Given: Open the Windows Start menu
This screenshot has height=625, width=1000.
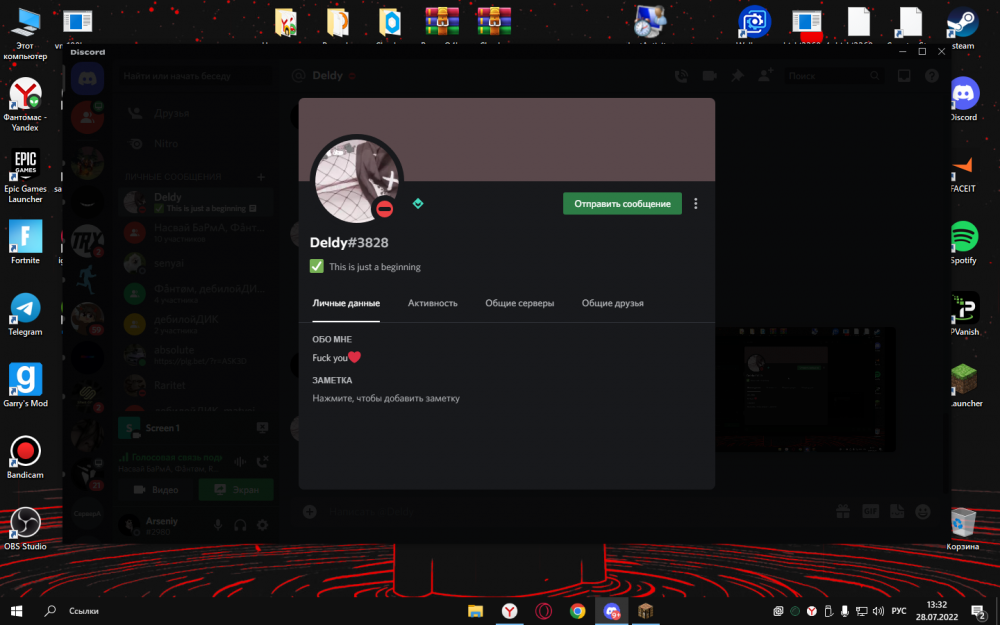Looking at the screenshot, I should pyautogui.click(x=17, y=611).
